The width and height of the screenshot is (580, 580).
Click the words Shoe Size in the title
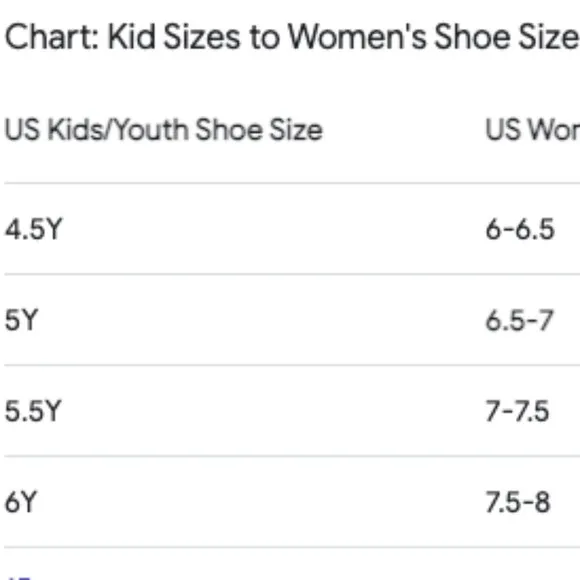click(x=507, y=37)
